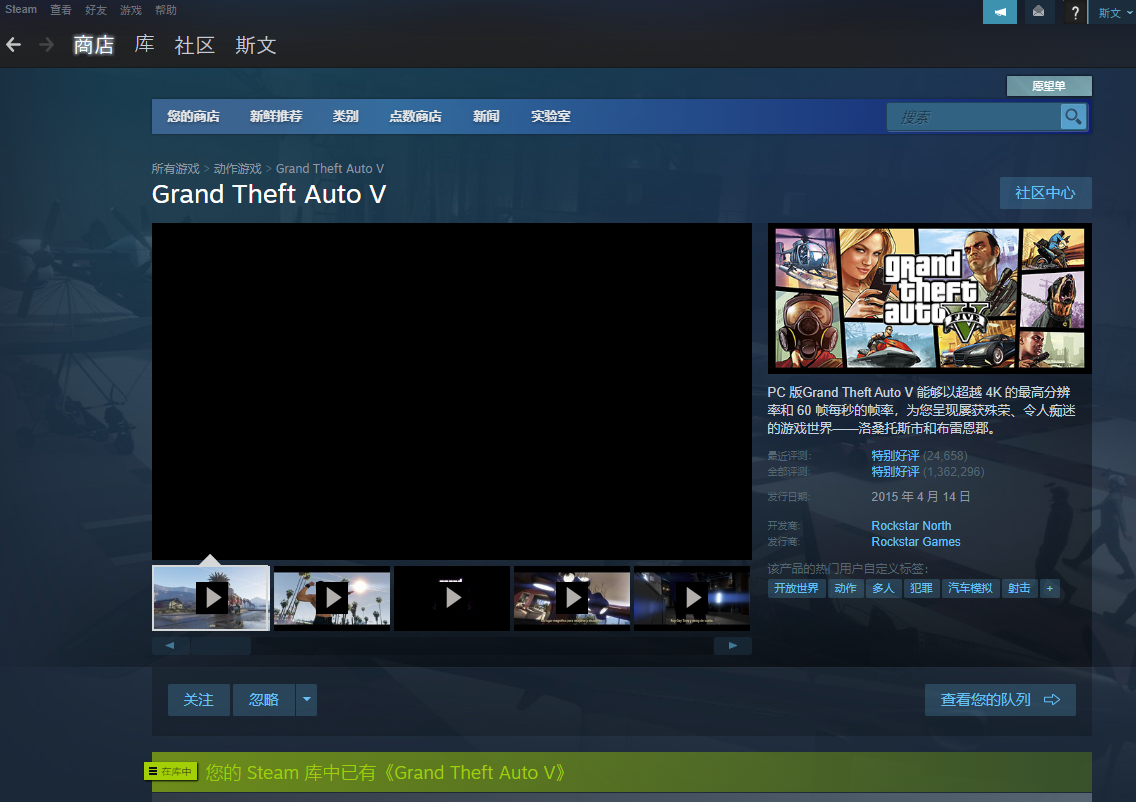Switch to the 库 tab

(144, 45)
